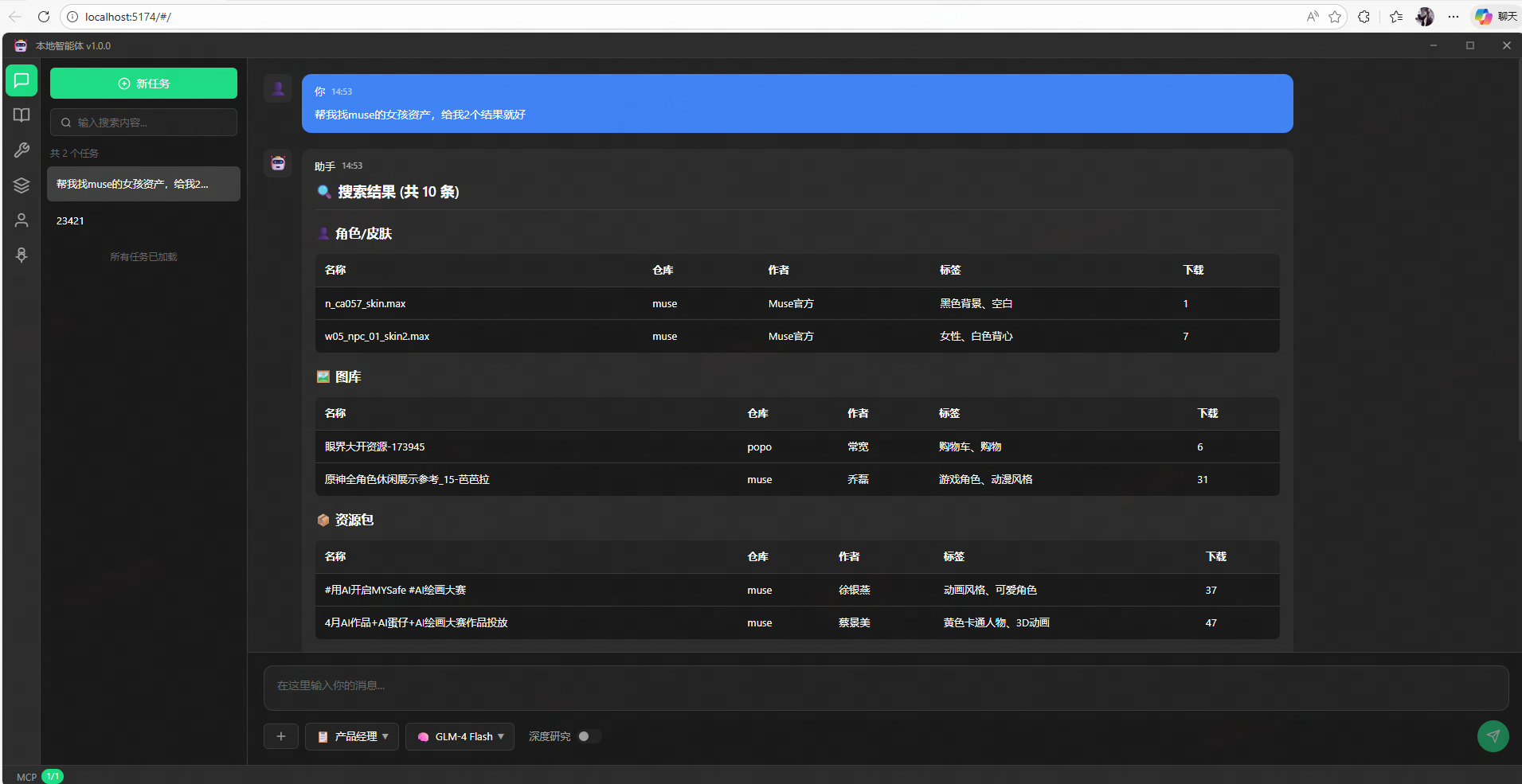Open the browser settings and more menu

pyautogui.click(x=1454, y=17)
